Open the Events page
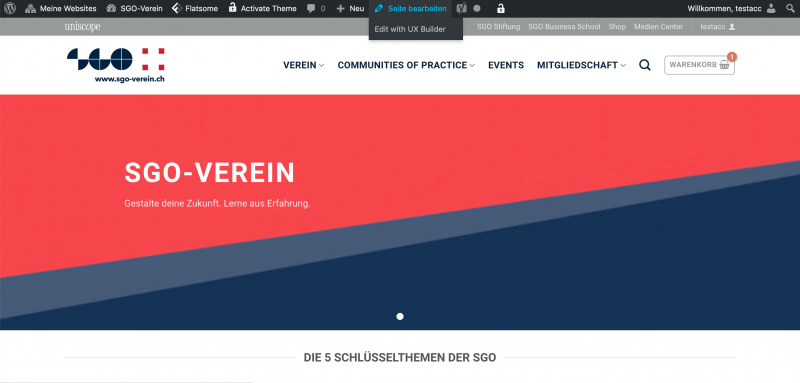Image resolution: width=800 pixels, height=383 pixels. pos(506,65)
